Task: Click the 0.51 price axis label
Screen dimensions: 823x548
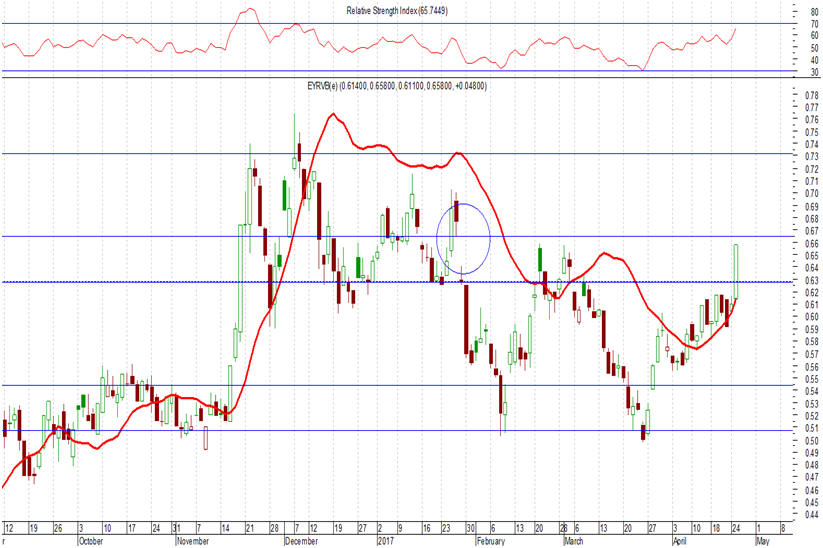Action: click(811, 428)
